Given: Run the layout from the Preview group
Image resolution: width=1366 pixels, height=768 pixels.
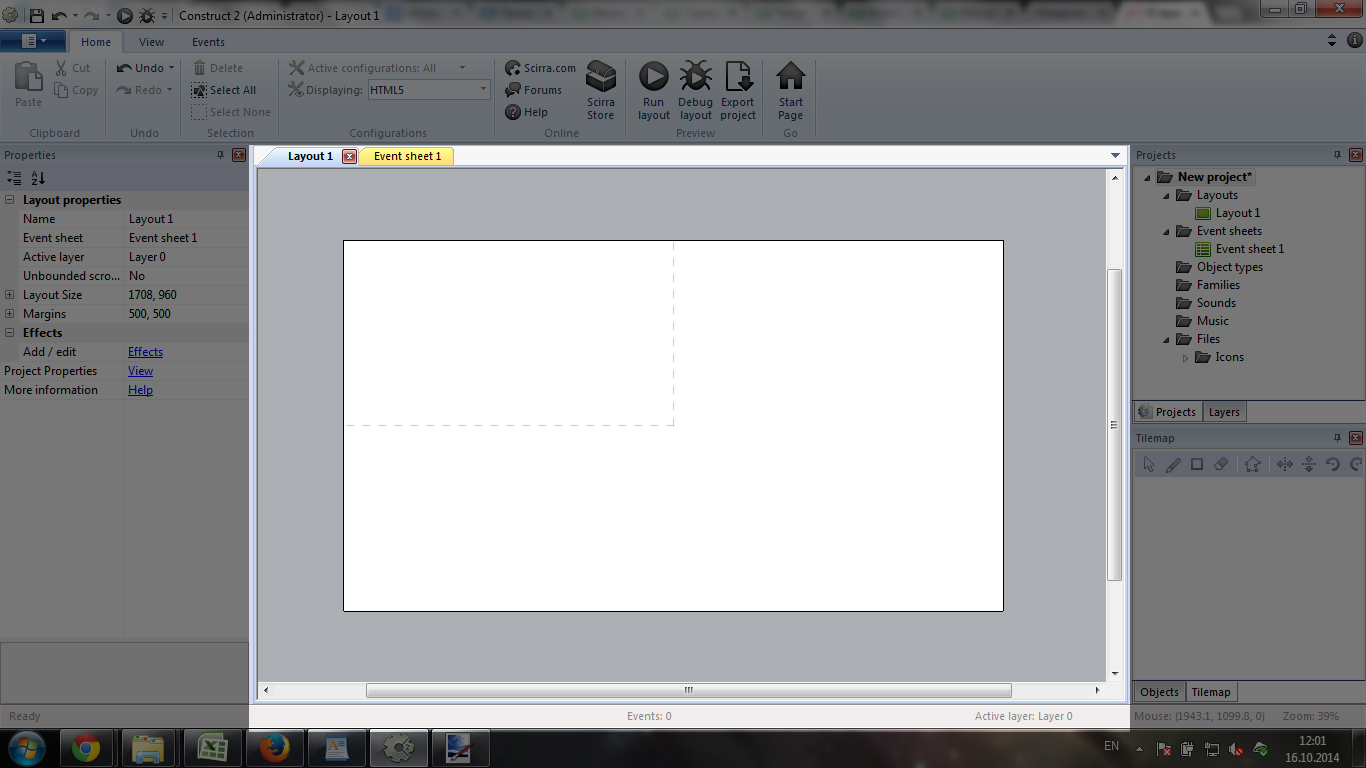Looking at the screenshot, I should pyautogui.click(x=654, y=90).
